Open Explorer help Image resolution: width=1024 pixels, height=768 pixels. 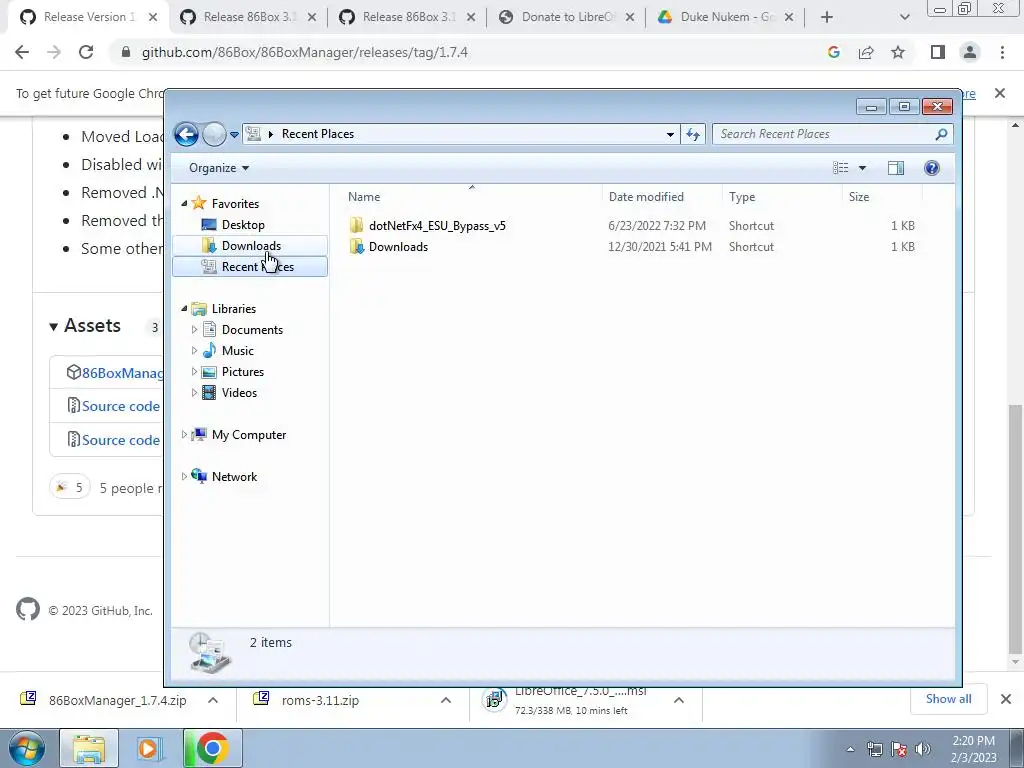coord(932,168)
